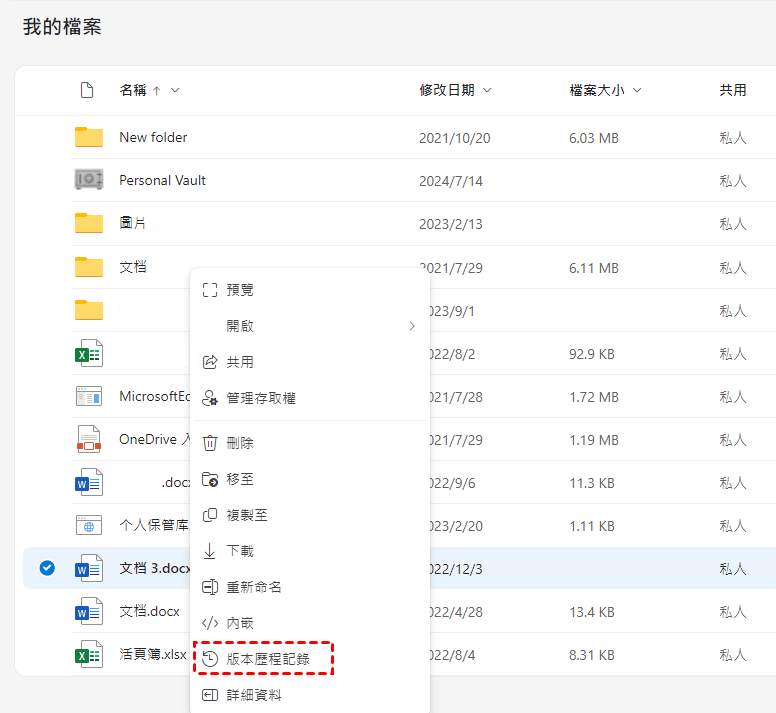This screenshot has height=713, width=776.
Task: Click the 共用 column header
Action: coord(732,90)
